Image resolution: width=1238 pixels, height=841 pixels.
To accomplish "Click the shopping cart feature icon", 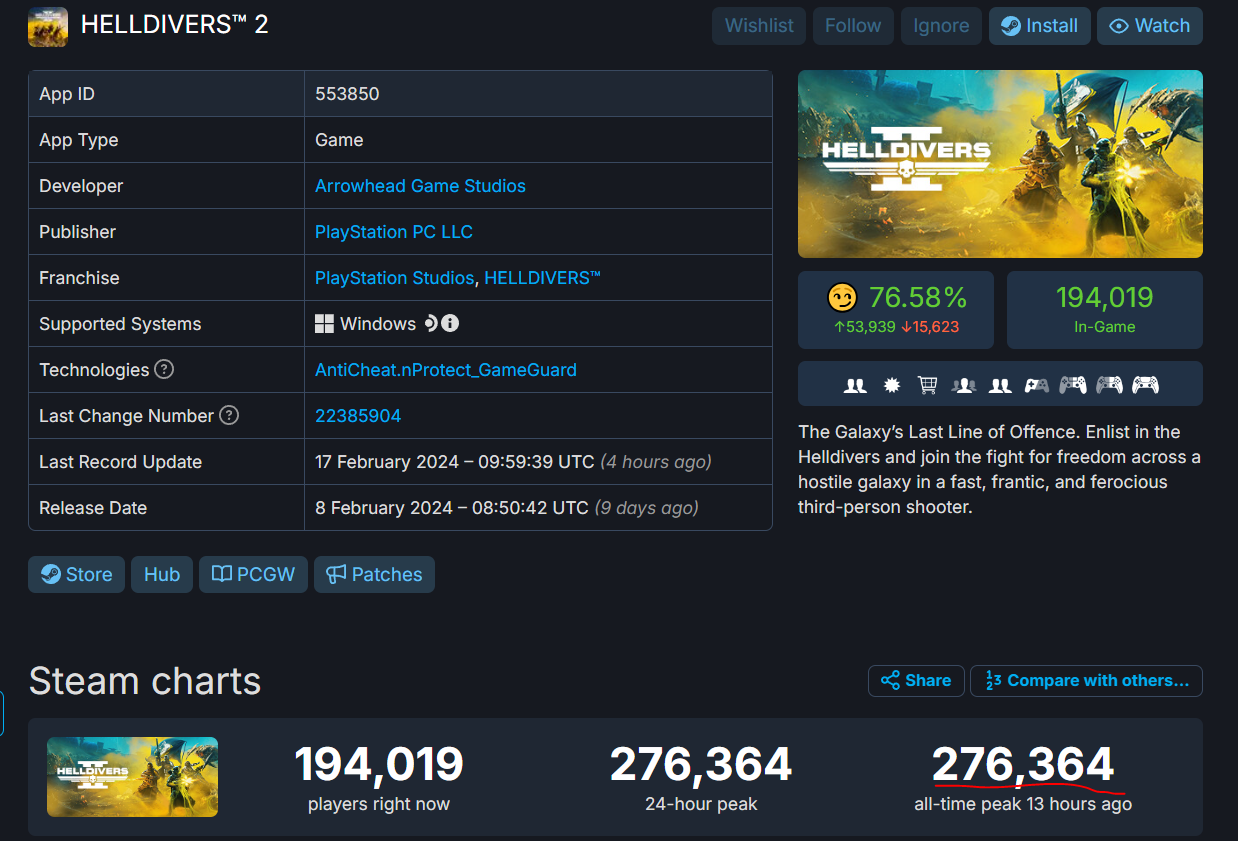I will [927, 385].
